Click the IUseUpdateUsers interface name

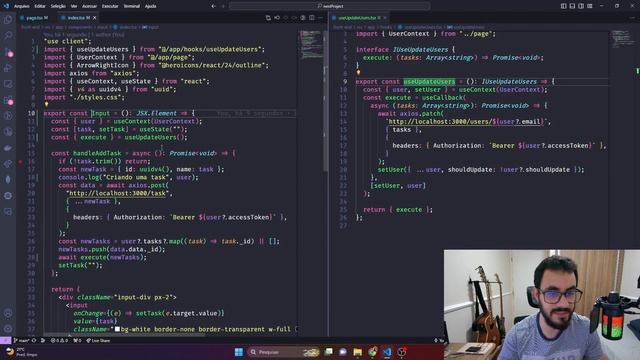coord(420,49)
